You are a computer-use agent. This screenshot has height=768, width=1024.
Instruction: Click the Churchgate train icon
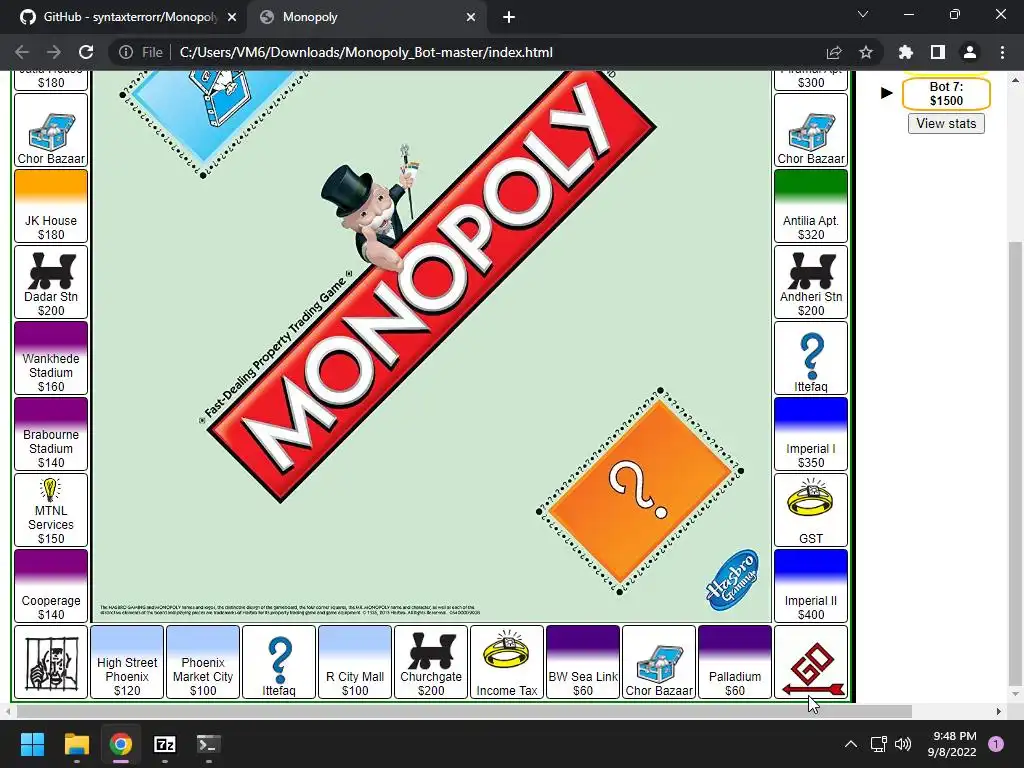(431, 650)
